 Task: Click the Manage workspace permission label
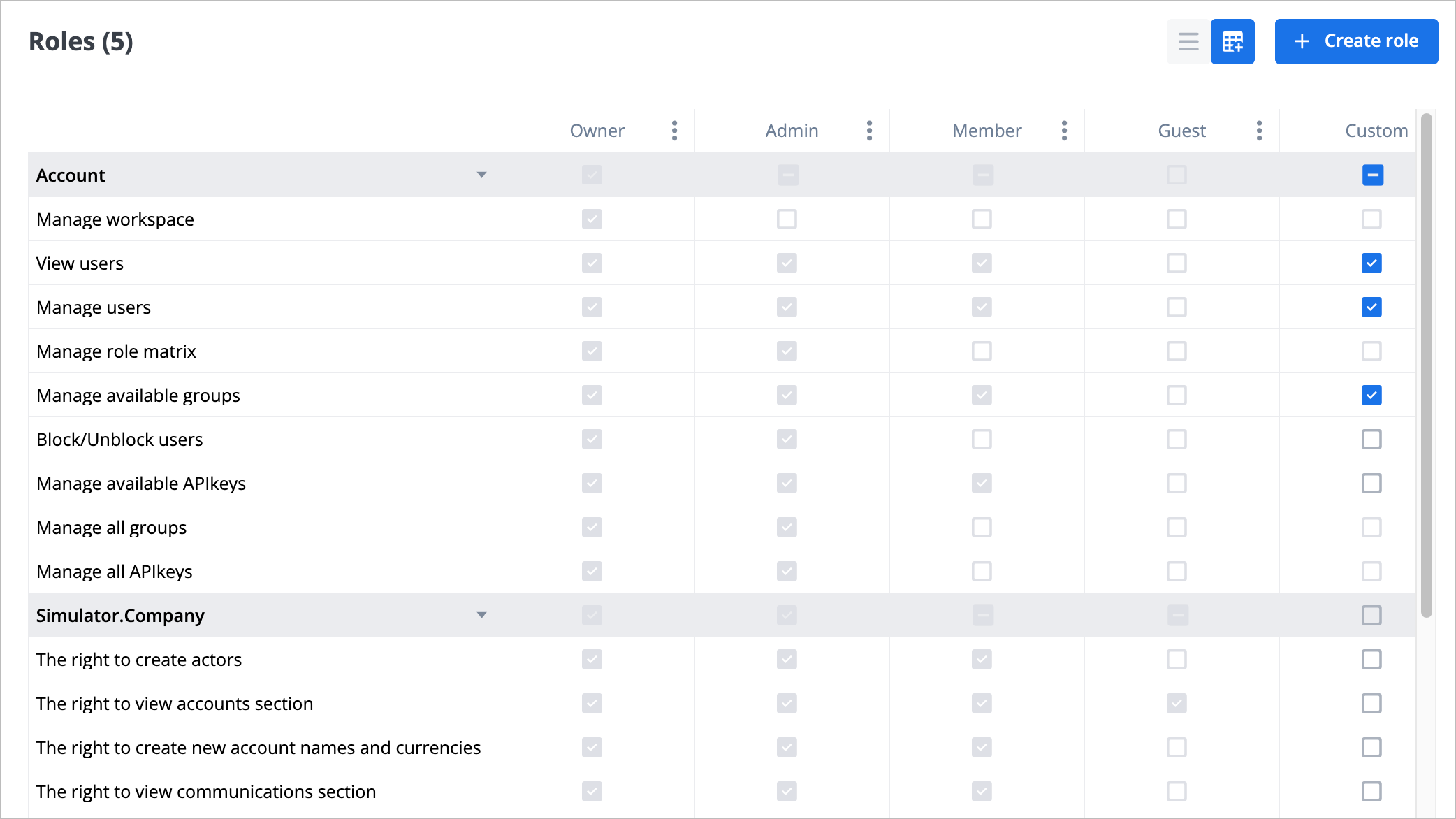[115, 219]
